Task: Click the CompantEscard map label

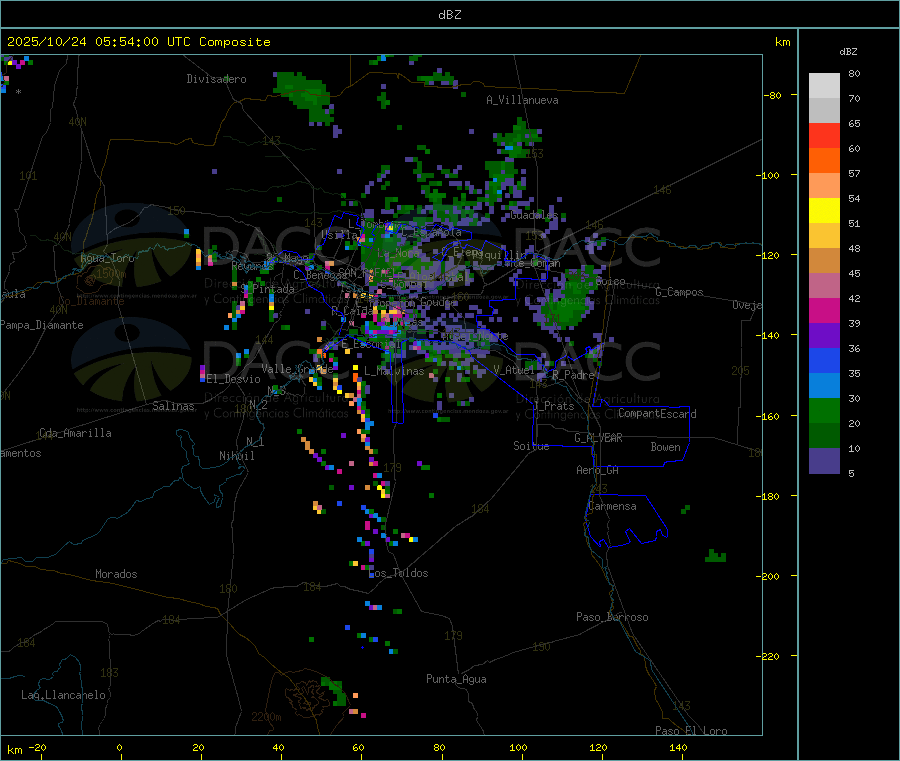Action: pyautogui.click(x=657, y=414)
